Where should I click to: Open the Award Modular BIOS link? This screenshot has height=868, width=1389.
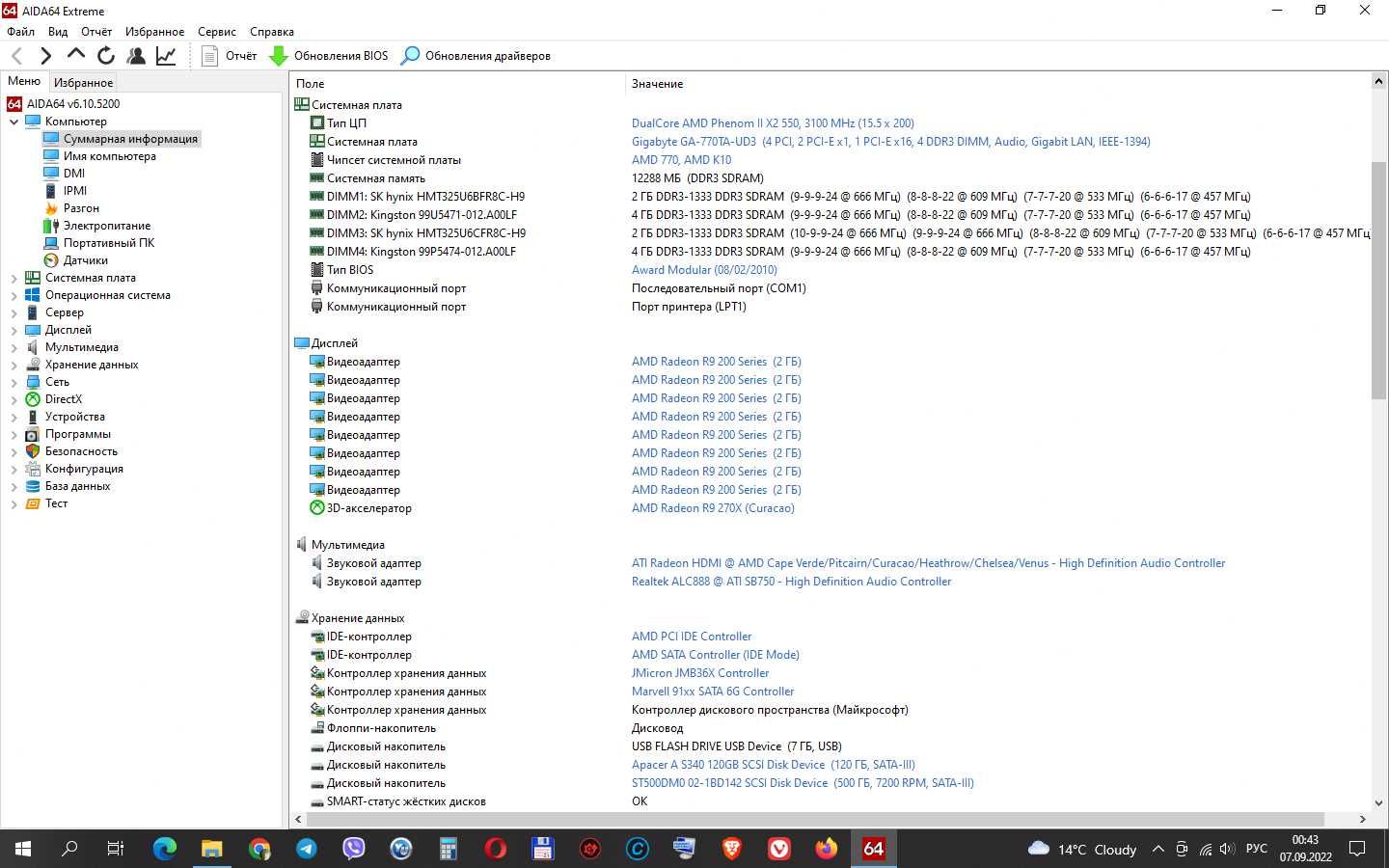(704, 270)
